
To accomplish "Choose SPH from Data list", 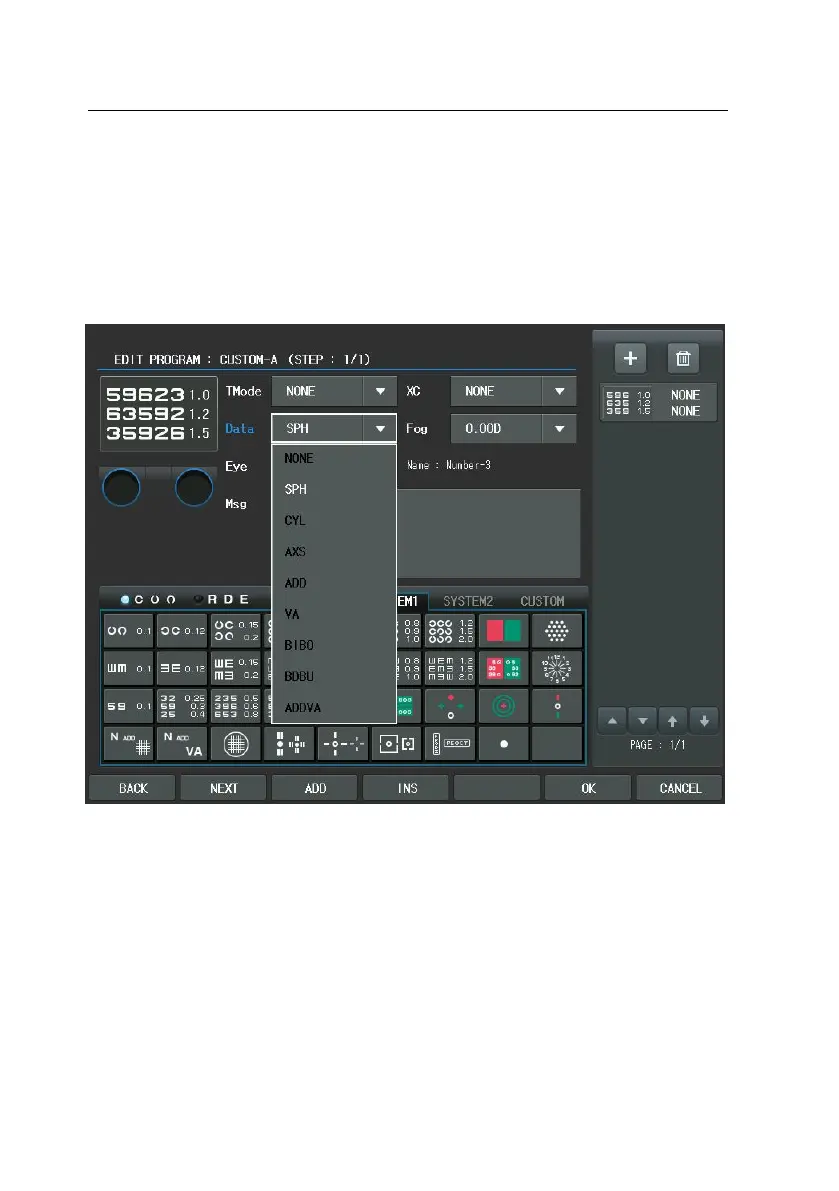I will 334,489.
